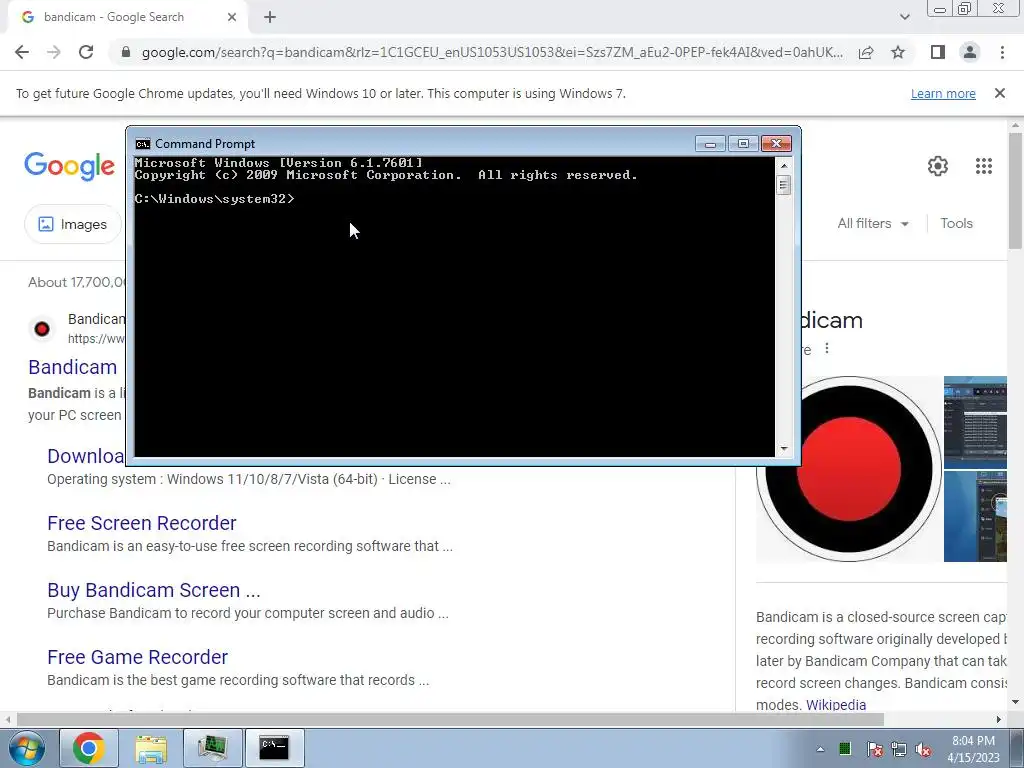Click the address bar URL
This screenshot has width=1024, height=768.
[x=492, y=52]
